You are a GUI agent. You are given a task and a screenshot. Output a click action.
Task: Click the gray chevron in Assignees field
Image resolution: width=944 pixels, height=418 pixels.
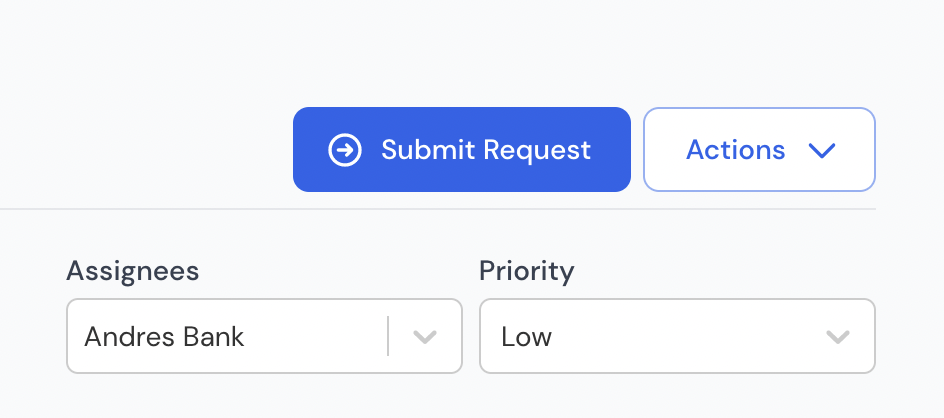[x=425, y=337]
